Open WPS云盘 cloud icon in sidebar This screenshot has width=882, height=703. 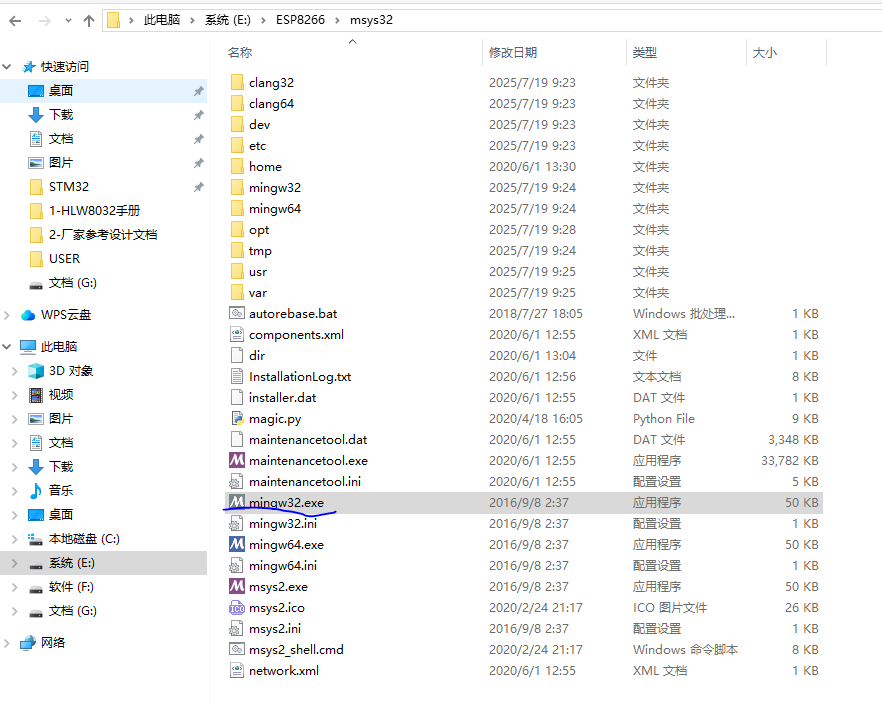tap(28, 314)
